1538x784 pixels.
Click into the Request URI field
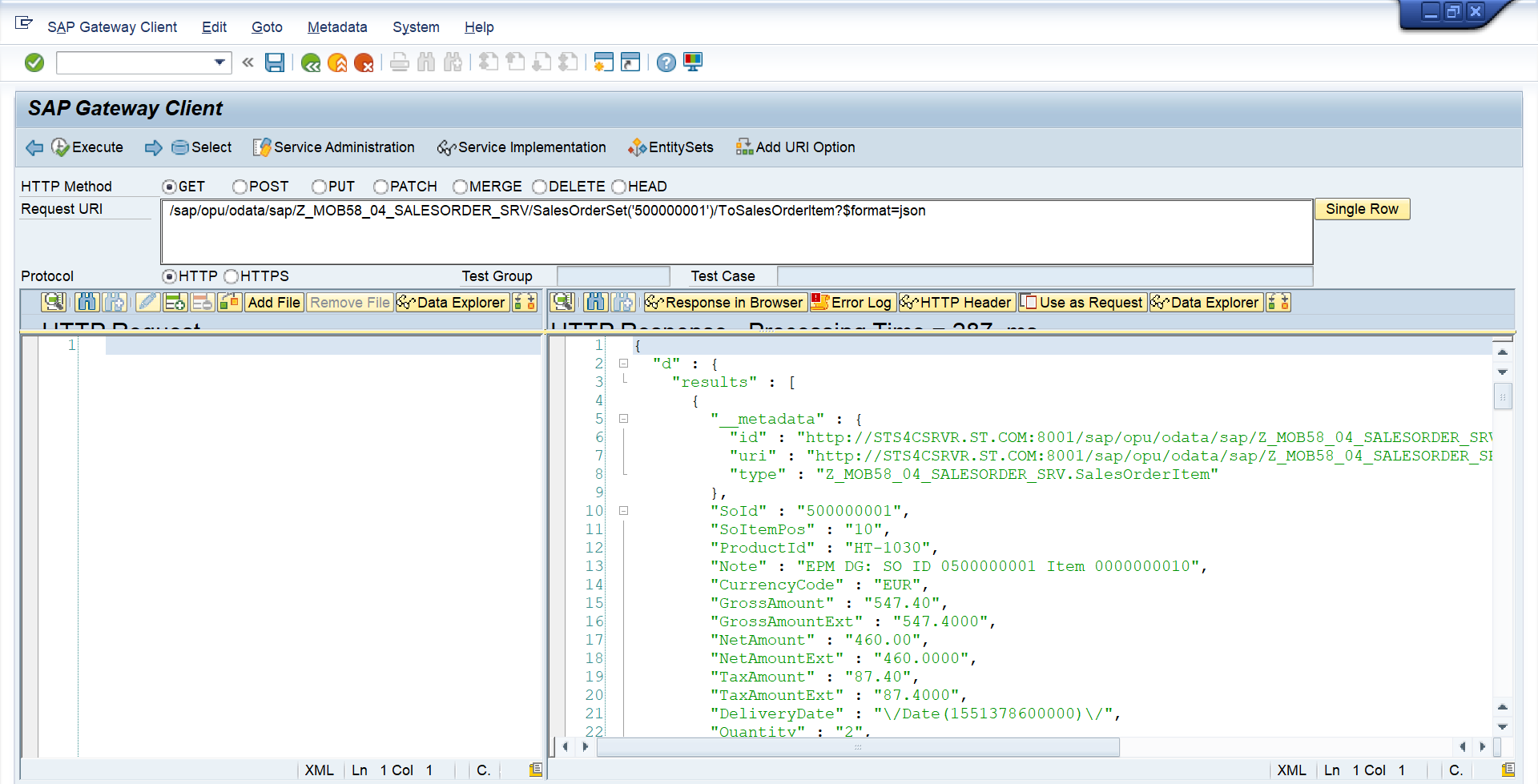pyautogui.click(x=735, y=231)
